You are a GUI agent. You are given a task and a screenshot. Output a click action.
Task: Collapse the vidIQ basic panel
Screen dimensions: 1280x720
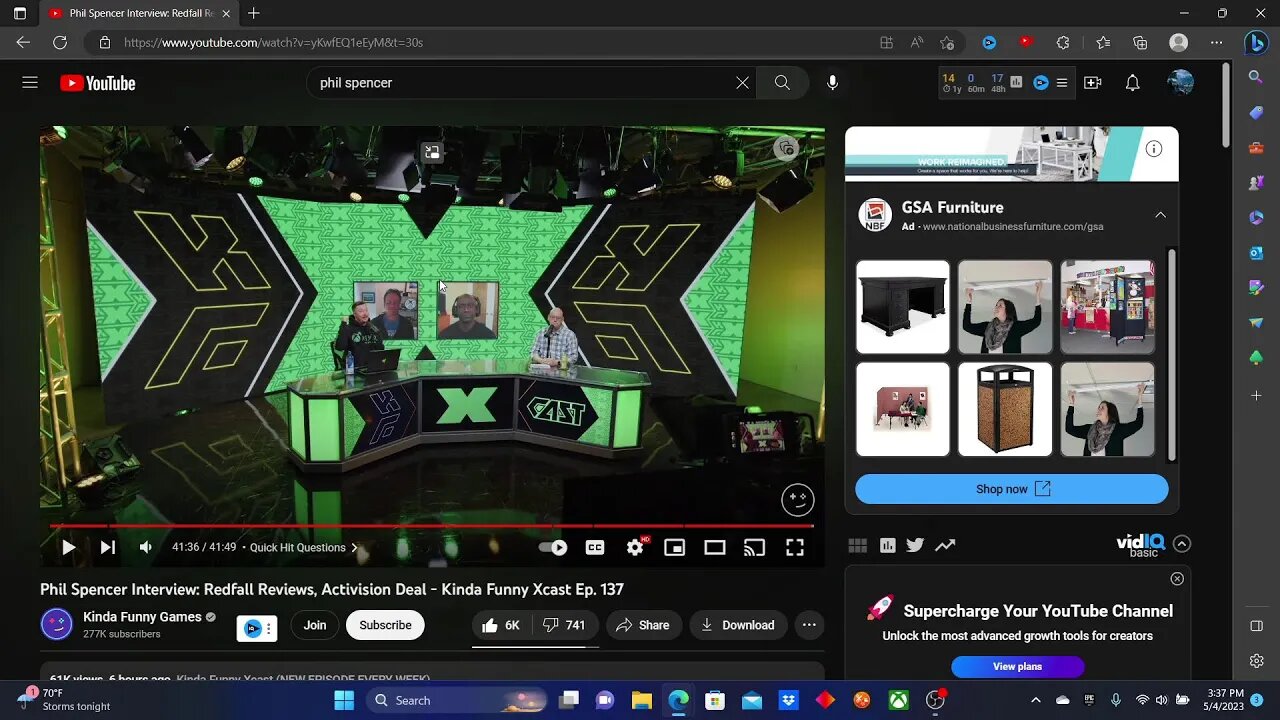click(1182, 544)
